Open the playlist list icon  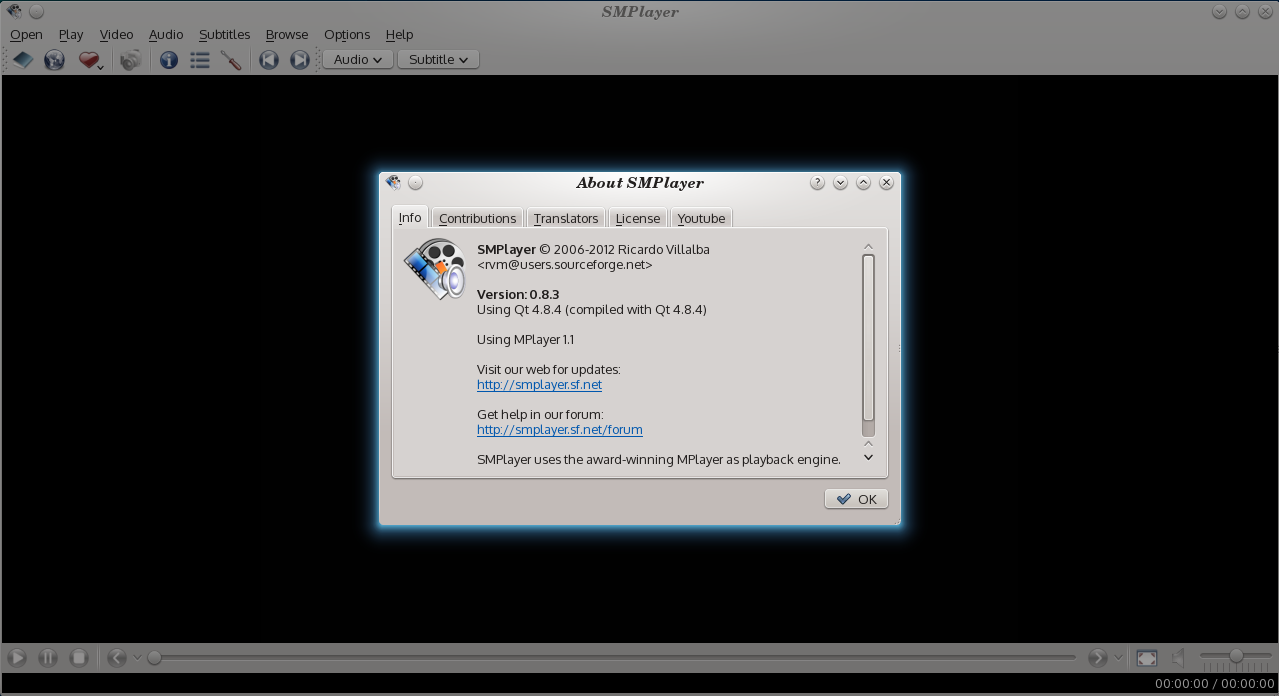(x=200, y=60)
